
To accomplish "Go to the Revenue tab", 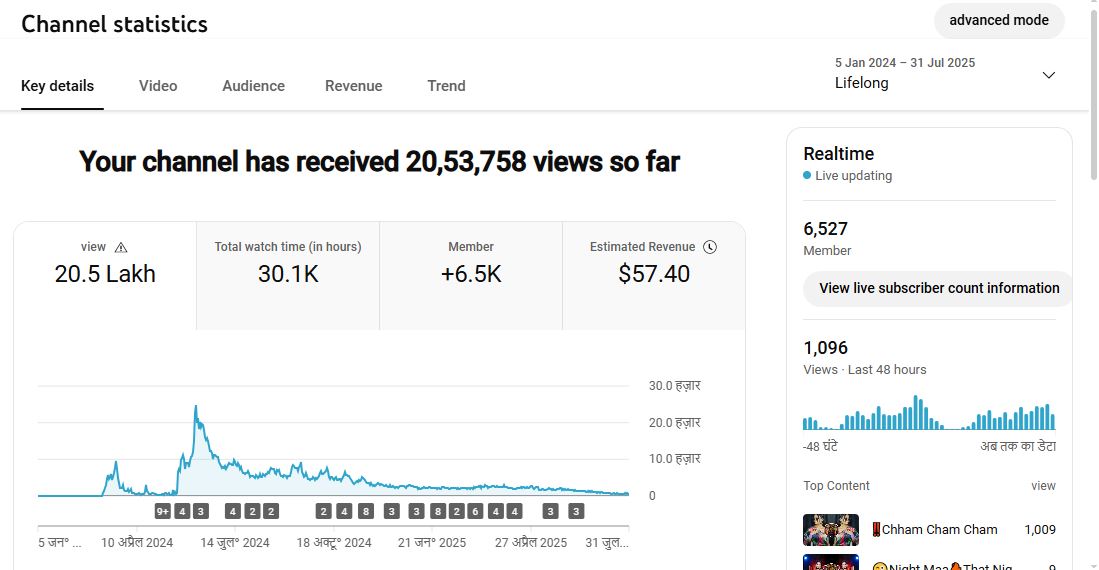I will click(353, 86).
